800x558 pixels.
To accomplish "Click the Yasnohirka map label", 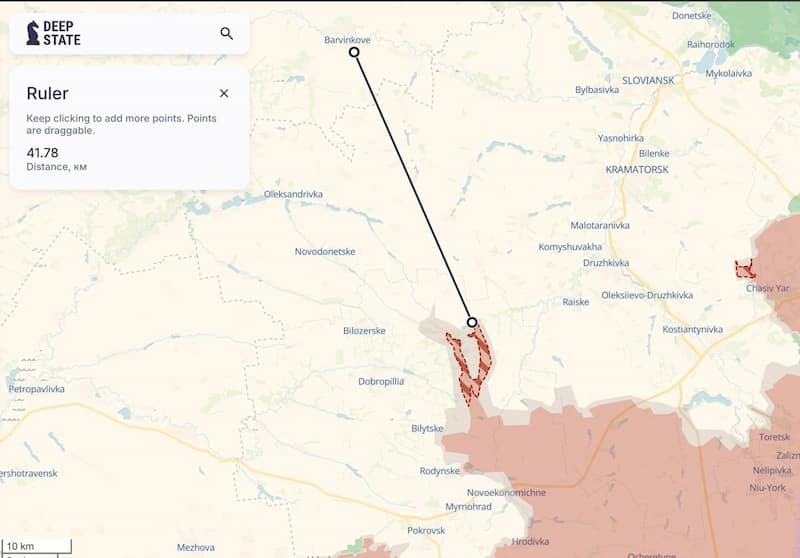I will tap(620, 138).
